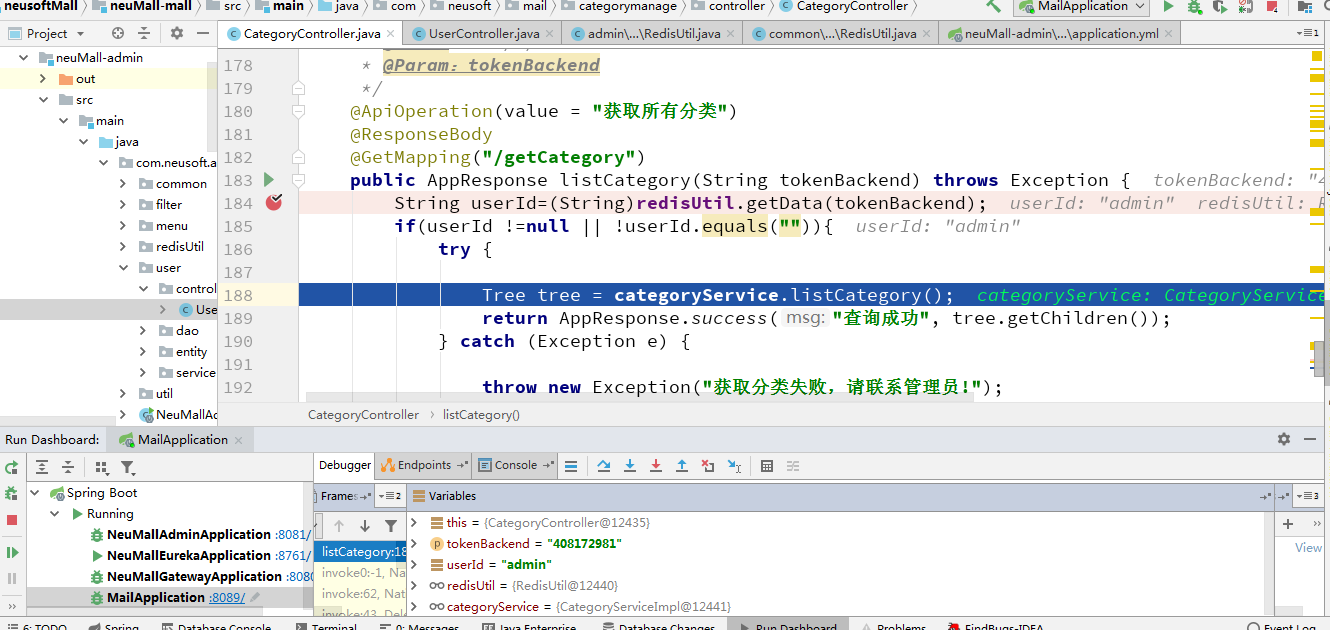Click the locate-in-project target icon
Image resolution: width=1330 pixels, height=630 pixels.
118,33
